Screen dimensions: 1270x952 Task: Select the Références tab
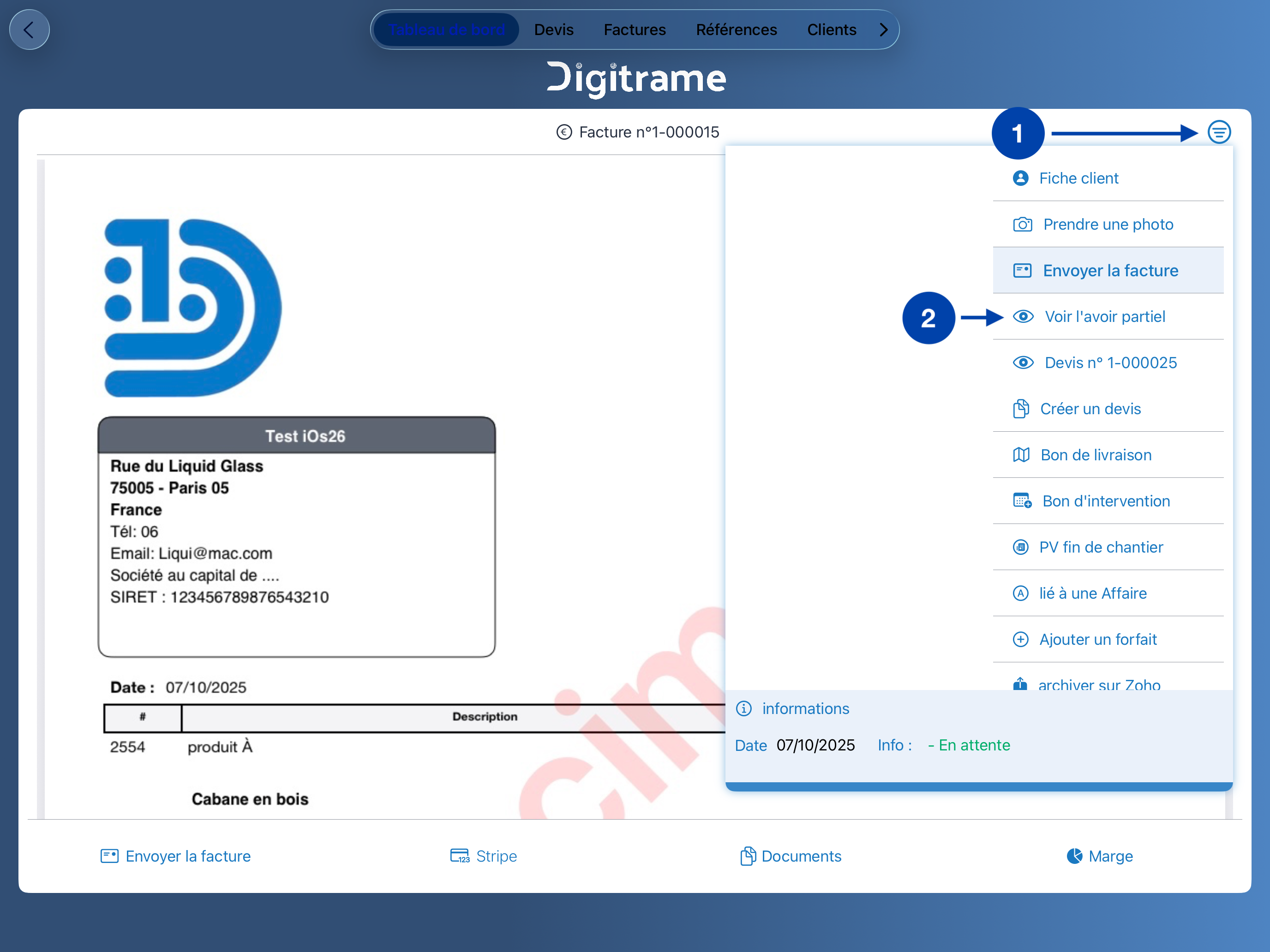point(736,30)
